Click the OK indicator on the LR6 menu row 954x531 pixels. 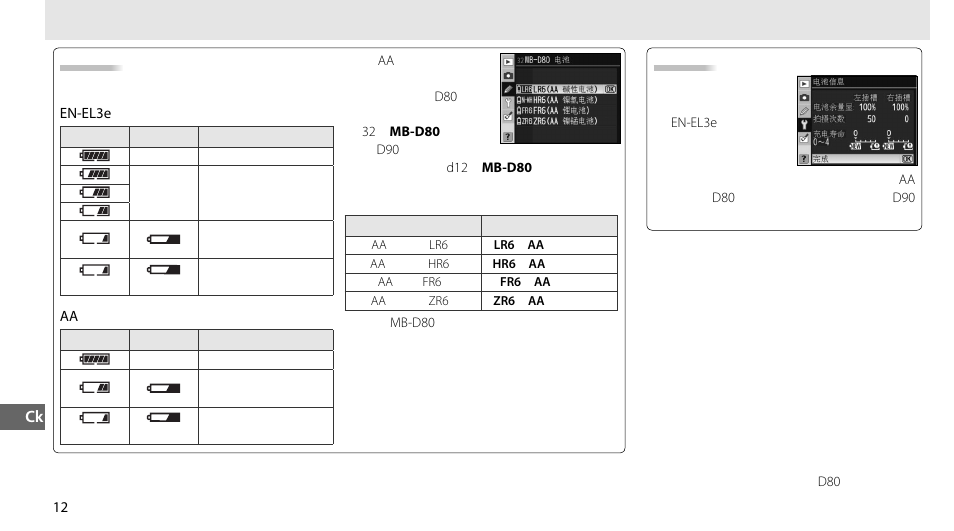(x=610, y=89)
